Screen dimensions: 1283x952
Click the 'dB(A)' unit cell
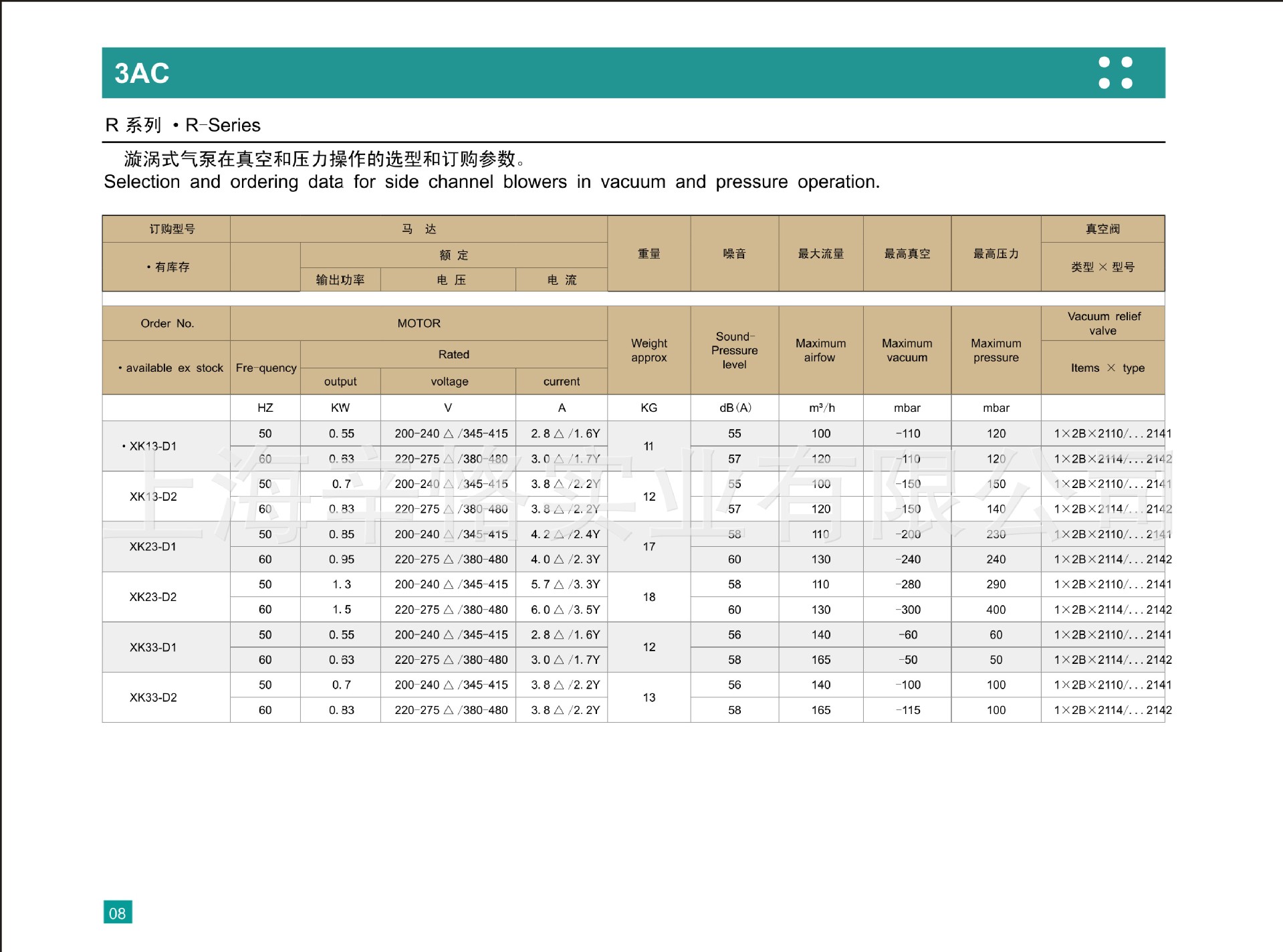pyautogui.click(x=735, y=408)
